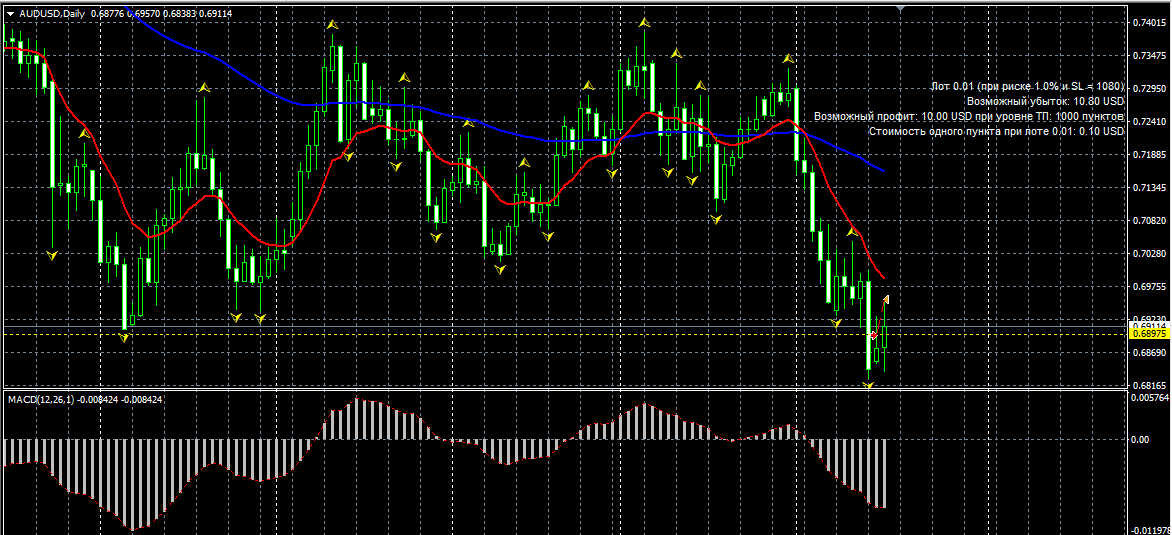The height and width of the screenshot is (535, 1172).
Task: Click the fractal arrow under the lowest low
Action: coord(868,385)
